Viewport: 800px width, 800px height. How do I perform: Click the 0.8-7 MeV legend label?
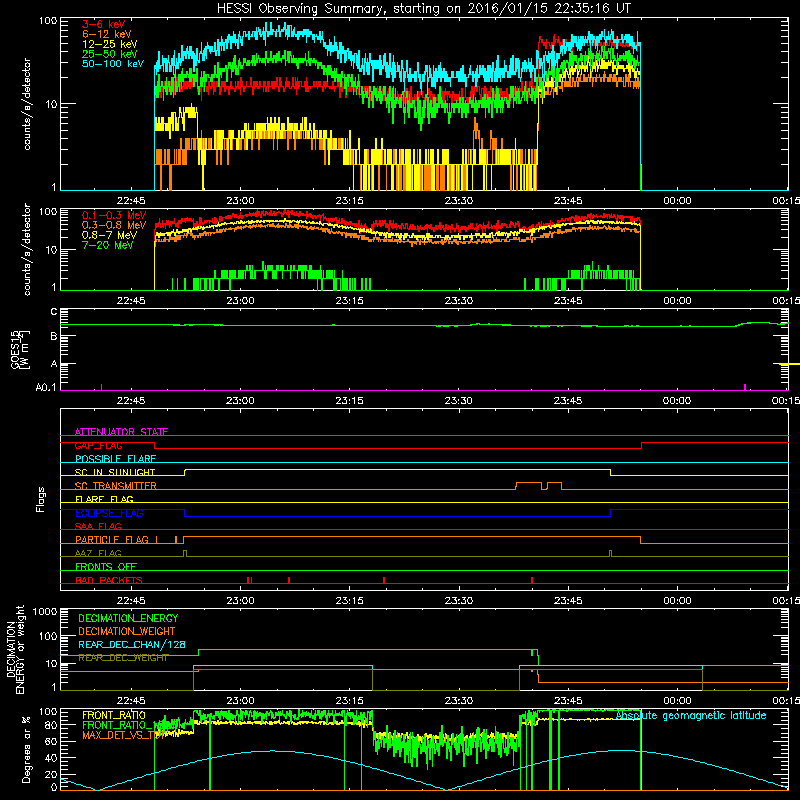tap(110, 235)
